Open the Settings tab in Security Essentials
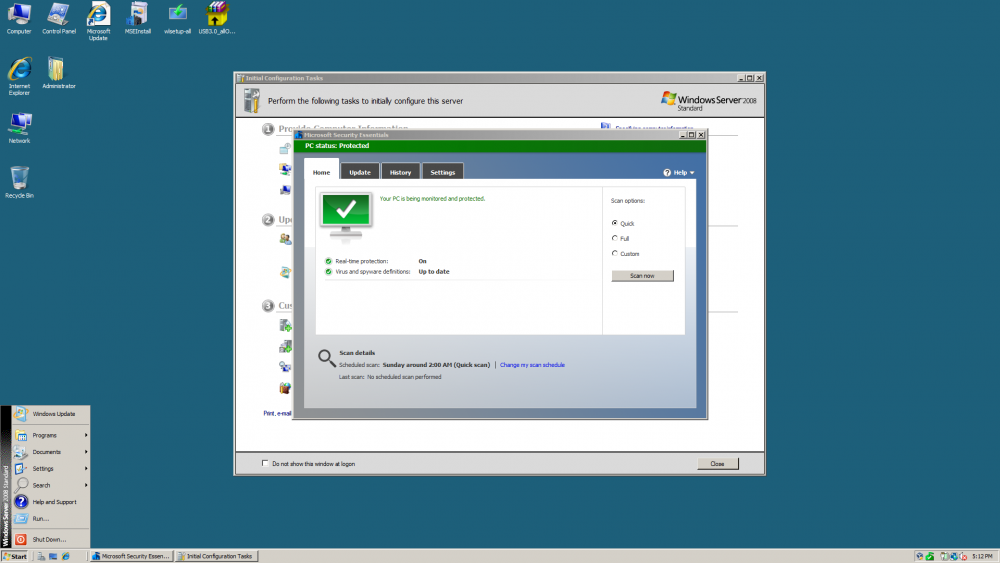 point(443,172)
